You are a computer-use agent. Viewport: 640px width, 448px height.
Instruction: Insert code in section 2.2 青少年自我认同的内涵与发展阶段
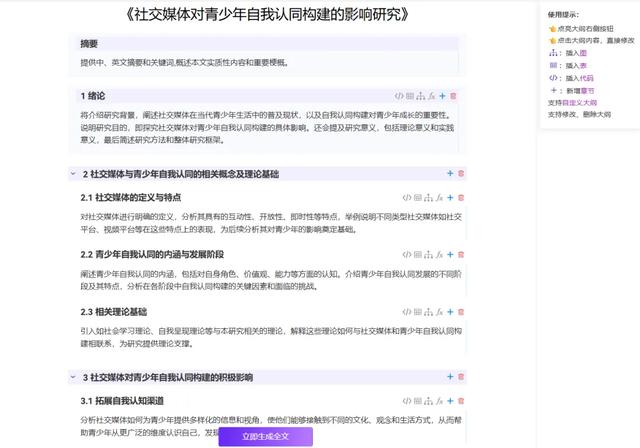[407, 255]
